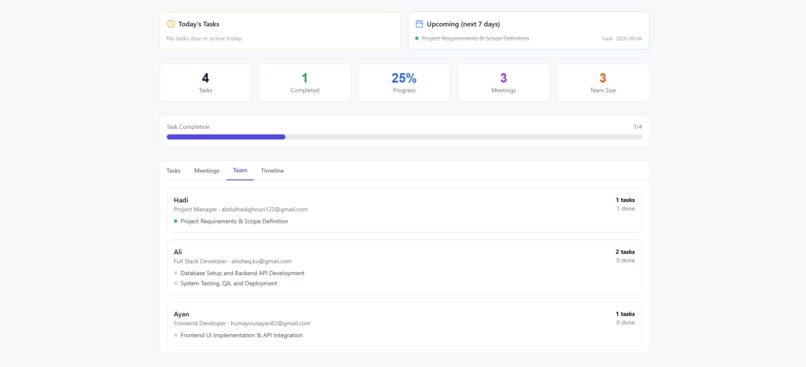This screenshot has height=367, width=806.
Task: Click the 1/4 completion count
Action: pos(637,127)
